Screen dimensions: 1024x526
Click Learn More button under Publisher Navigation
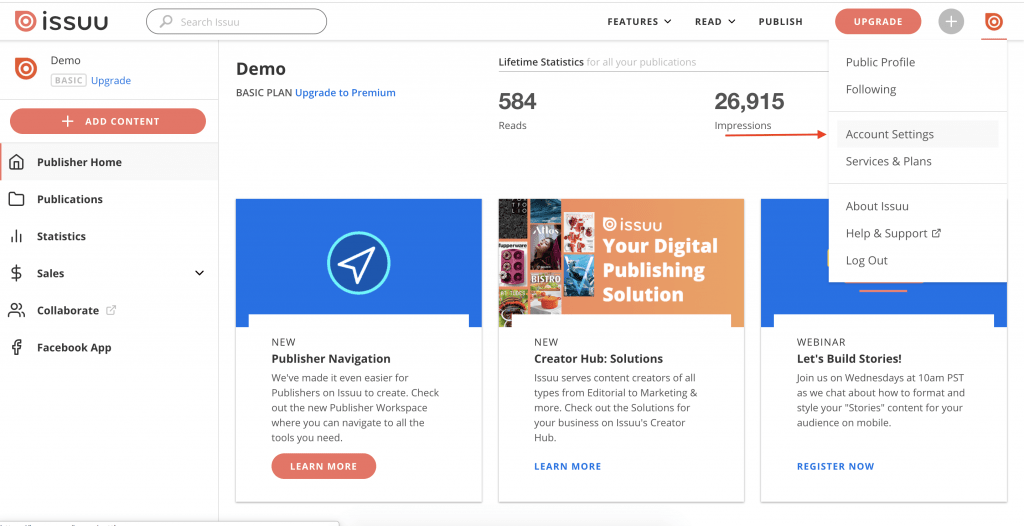coord(324,467)
